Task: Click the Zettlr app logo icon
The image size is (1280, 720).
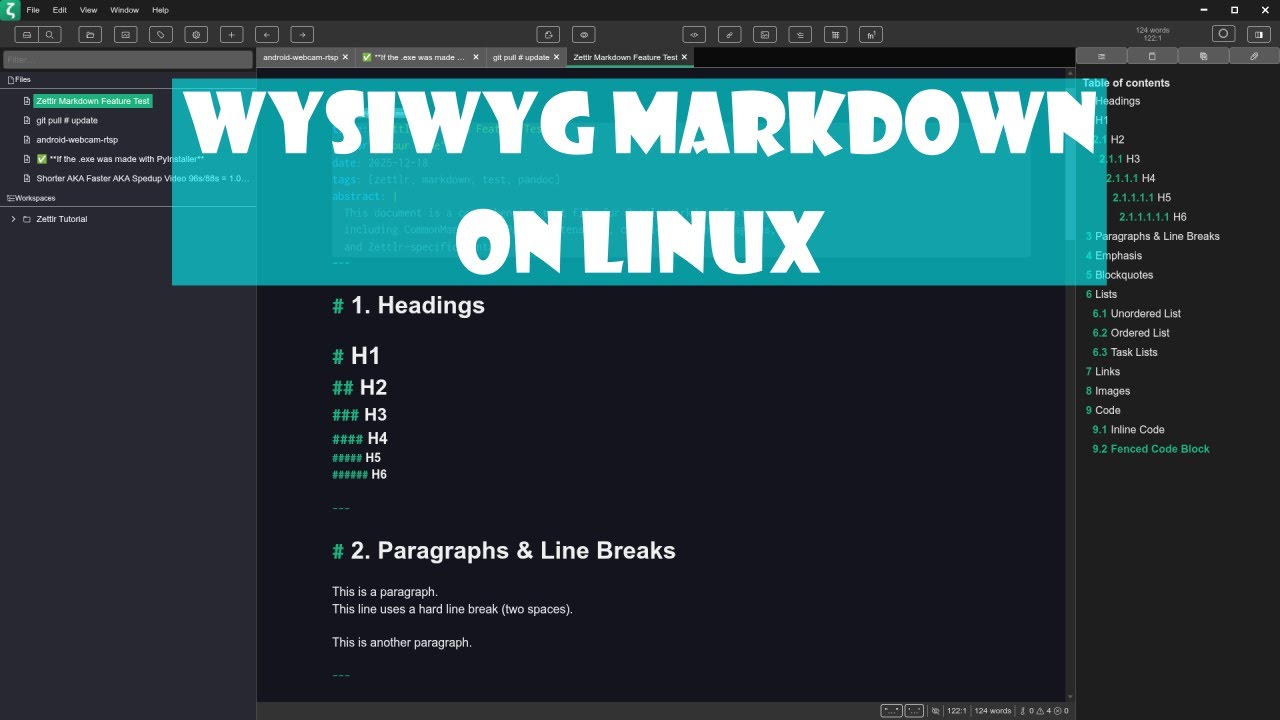Action: point(11,10)
